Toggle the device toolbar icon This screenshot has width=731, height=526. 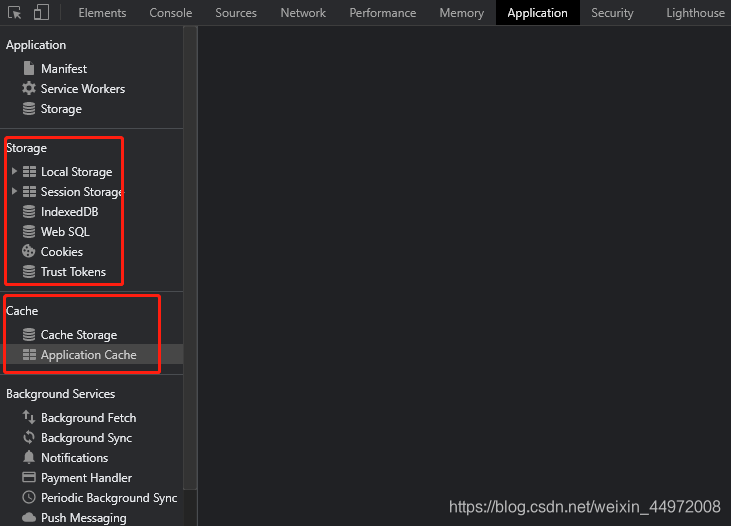coord(41,12)
